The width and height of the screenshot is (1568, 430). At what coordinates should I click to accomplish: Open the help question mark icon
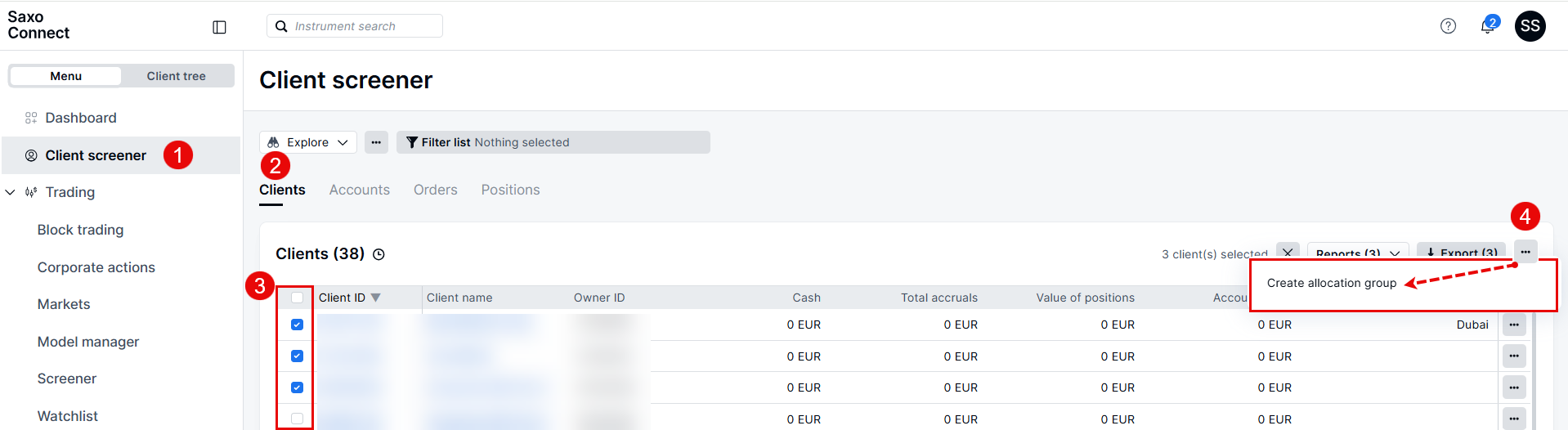[x=1448, y=26]
